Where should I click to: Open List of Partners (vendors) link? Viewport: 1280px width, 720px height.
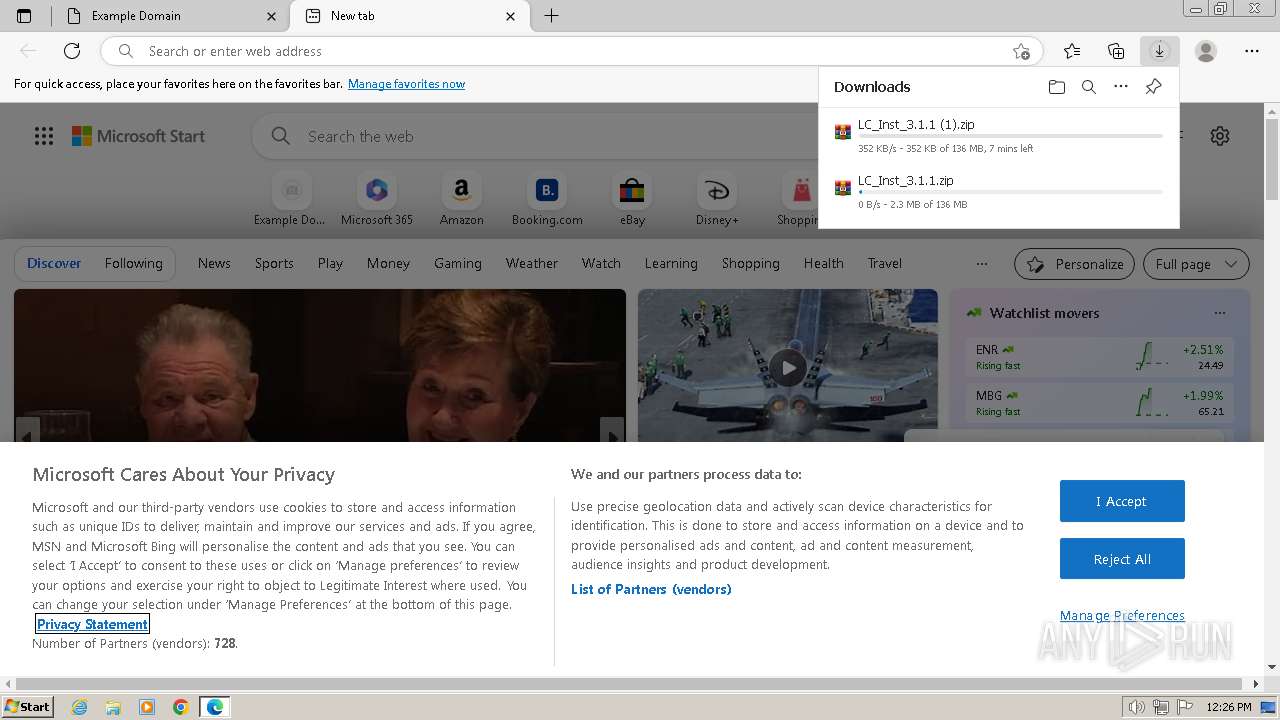click(x=651, y=589)
